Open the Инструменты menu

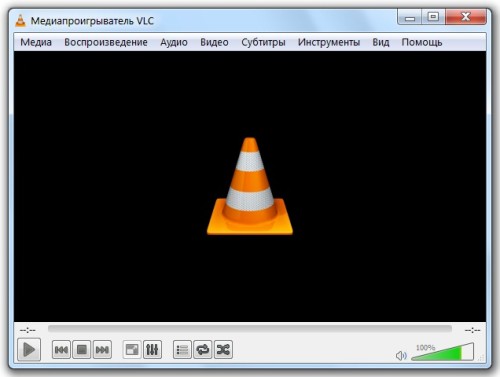click(329, 42)
